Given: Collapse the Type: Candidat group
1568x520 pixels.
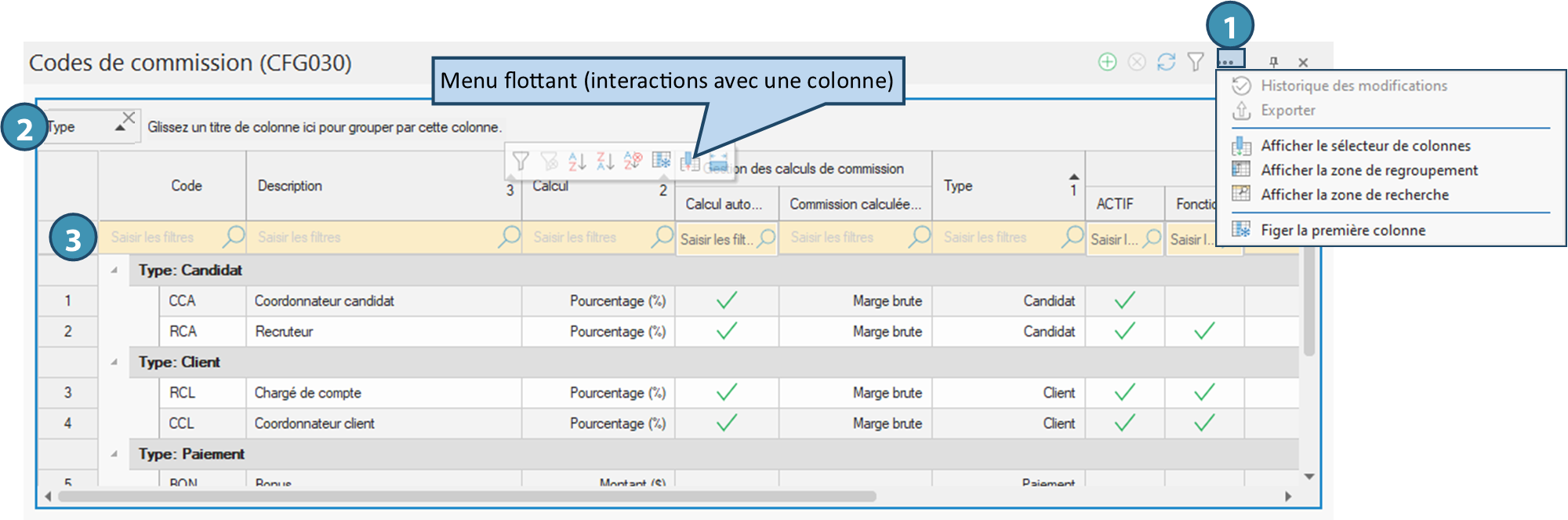Looking at the screenshot, I should (114, 270).
